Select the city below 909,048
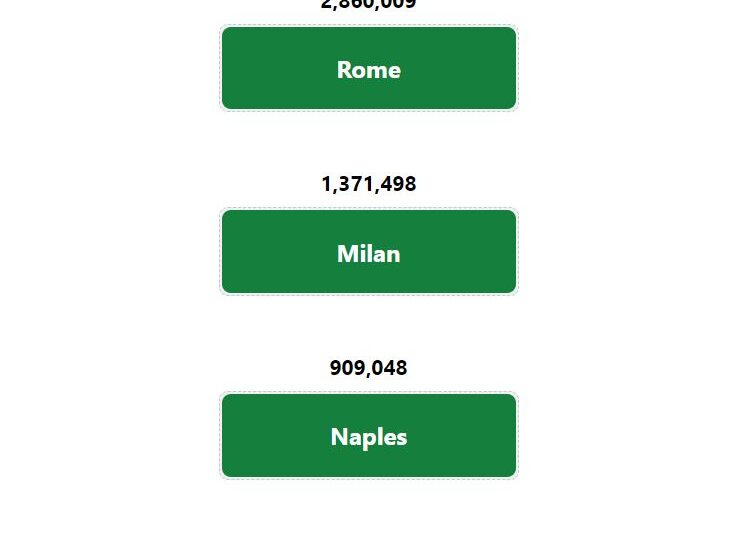 click(x=369, y=436)
